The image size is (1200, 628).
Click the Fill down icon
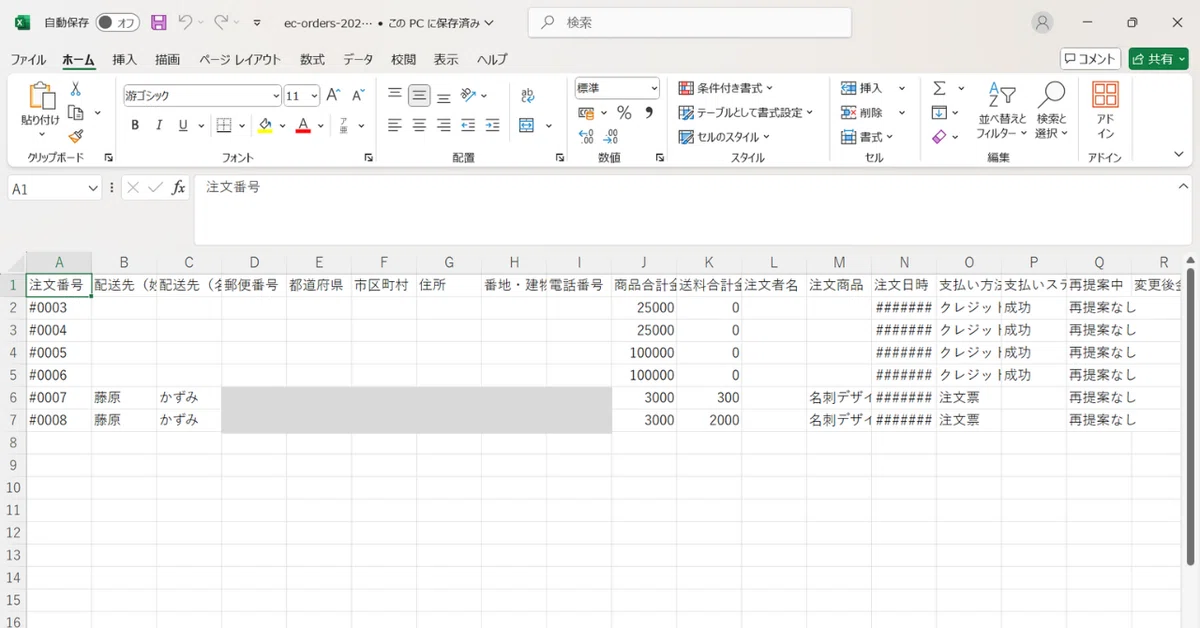pyautogui.click(x=939, y=112)
